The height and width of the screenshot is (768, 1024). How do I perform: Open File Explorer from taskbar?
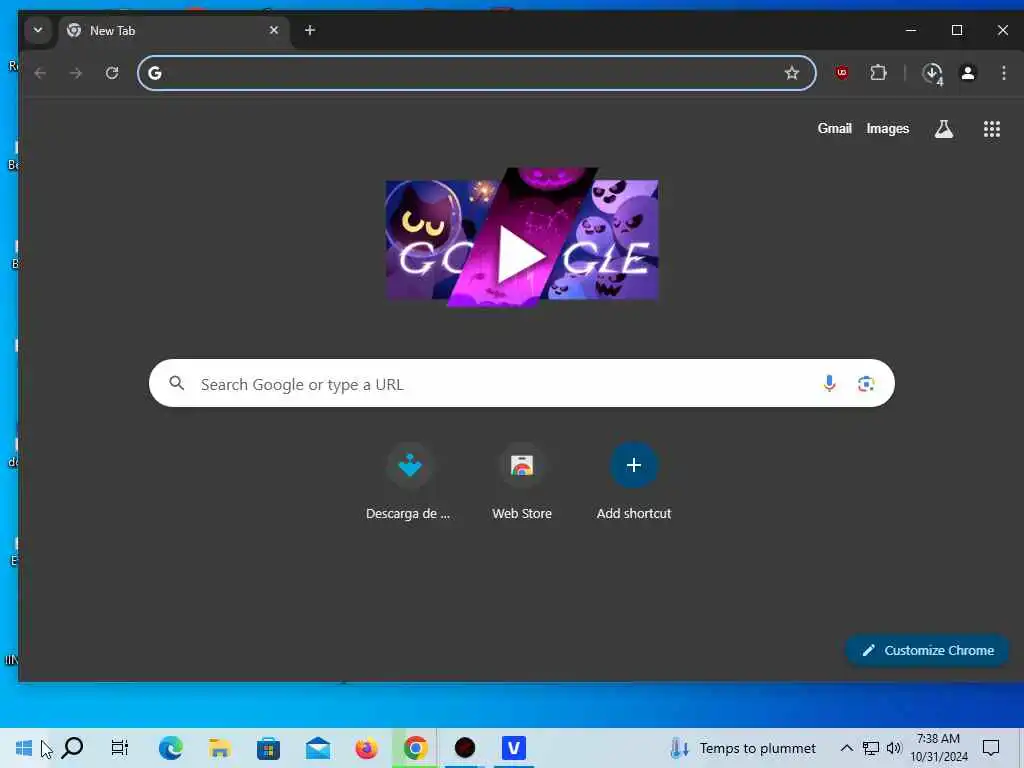click(219, 748)
